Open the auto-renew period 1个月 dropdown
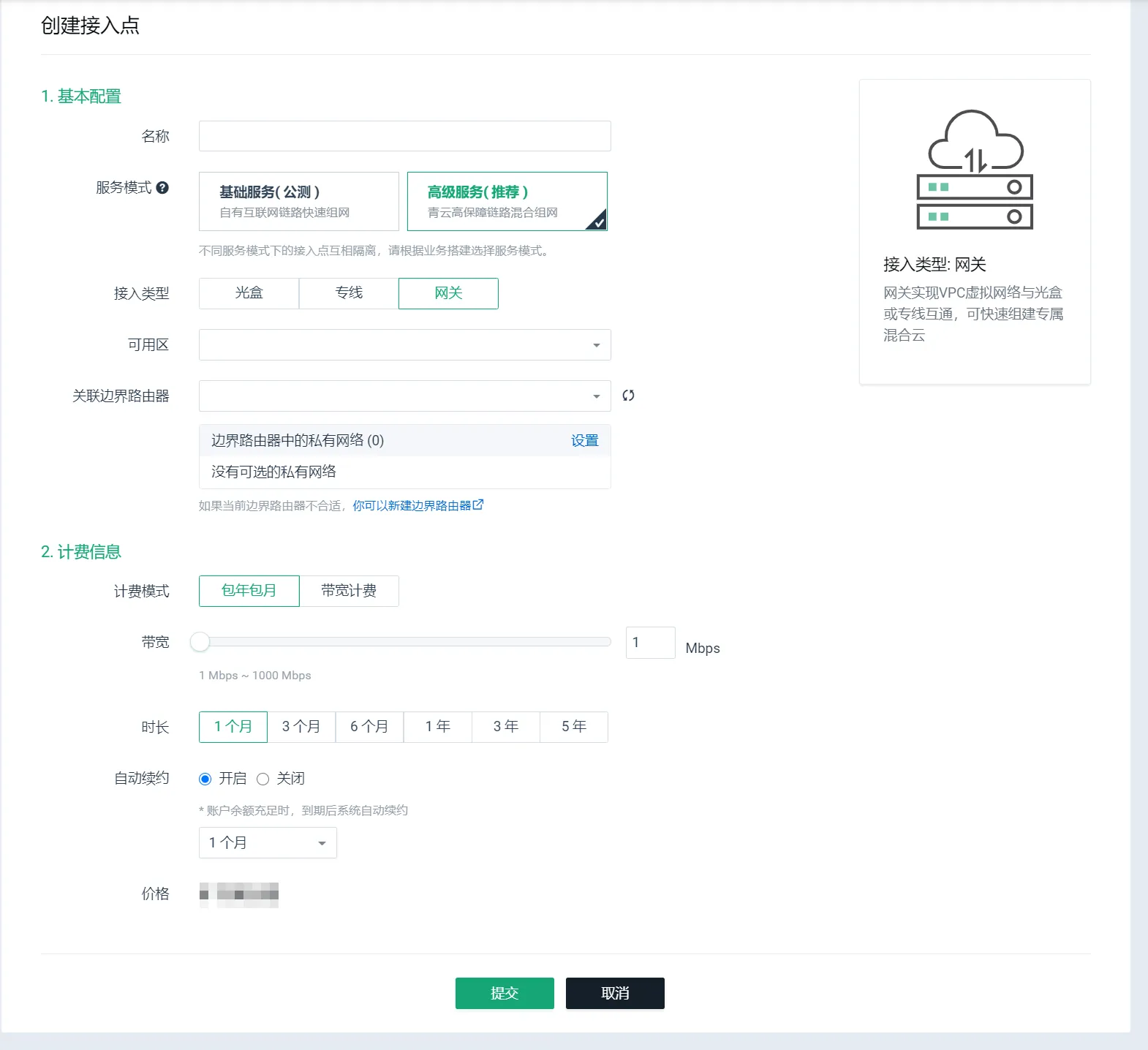This screenshot has width=1148, height=1050. (x=268, y=842)
